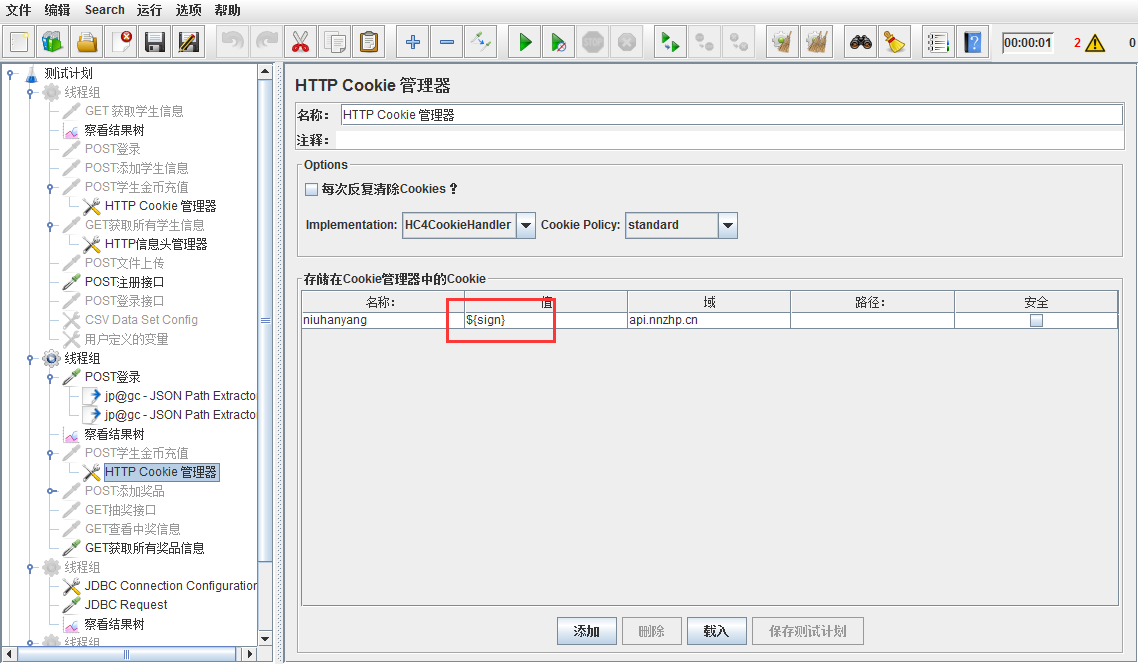
Task: Click the 载入 button
Action: (x=716, y=631)
